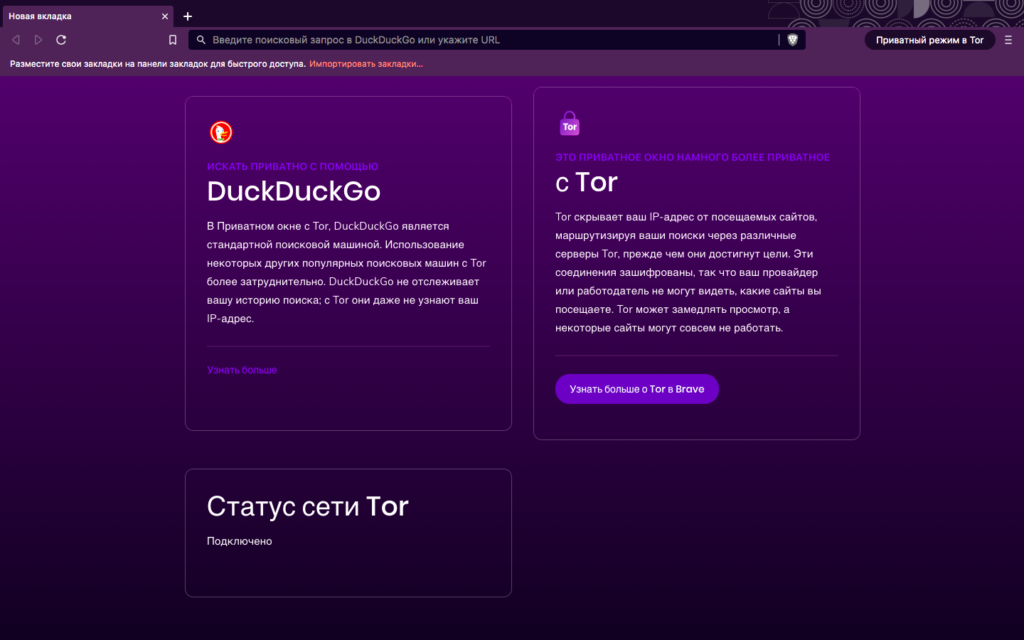Focus the DuckDuckGo search address field
The image size is (1024, 640).
(x=480, y=40)
